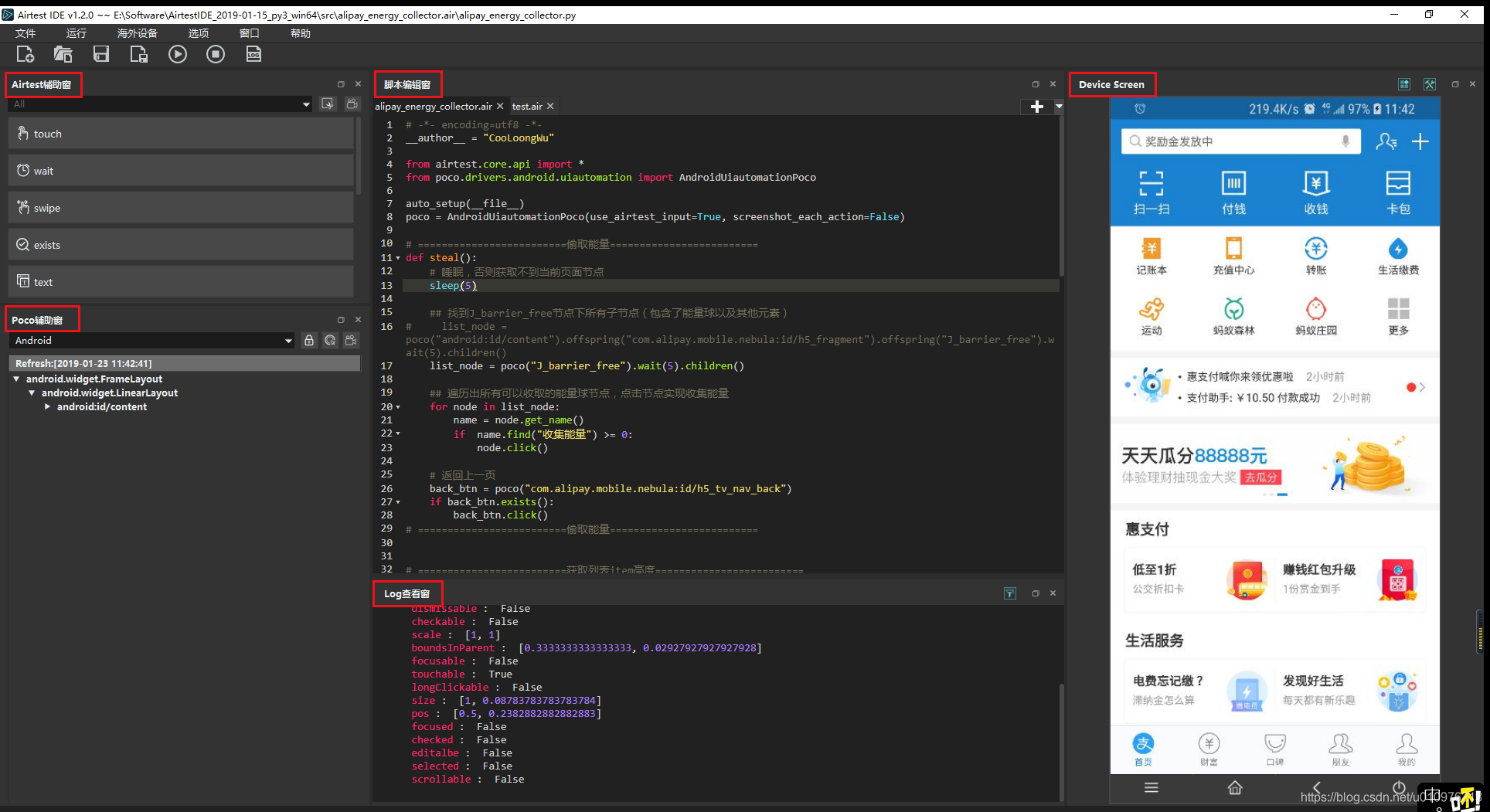This screenshot has width=1490, height=812.
Task: Click the camera record icon in Airtest panel
Action: (x=352, y=104)
